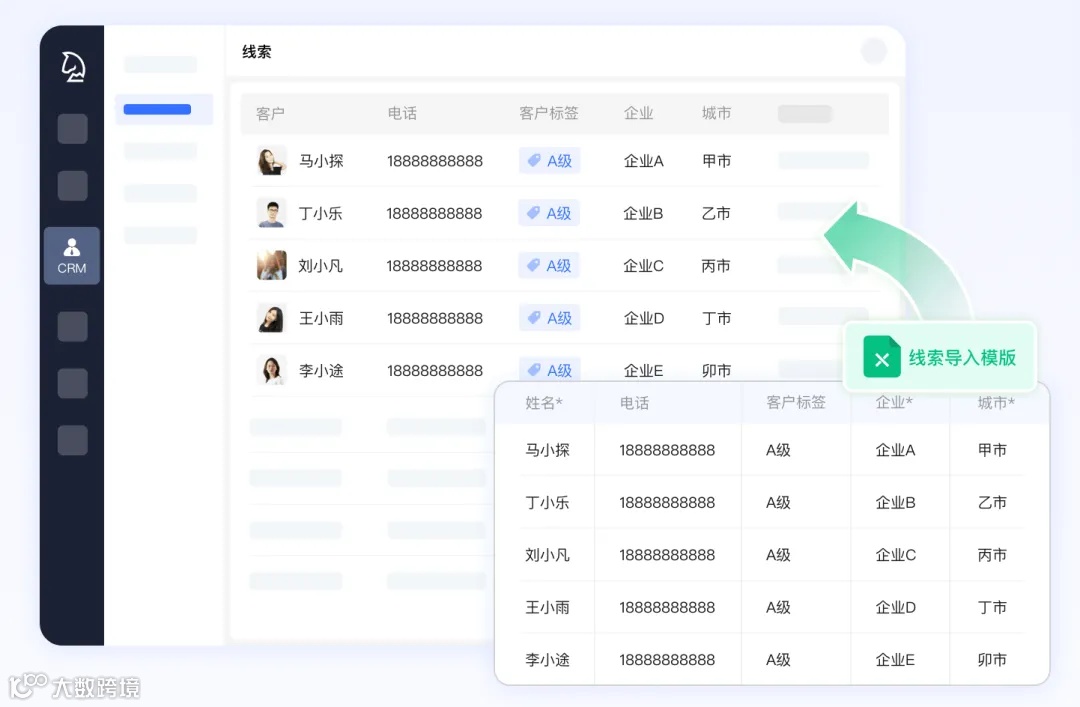Click the 客户标签 column header
This screenshot has width=1080, height=707.
pos(548,113)
